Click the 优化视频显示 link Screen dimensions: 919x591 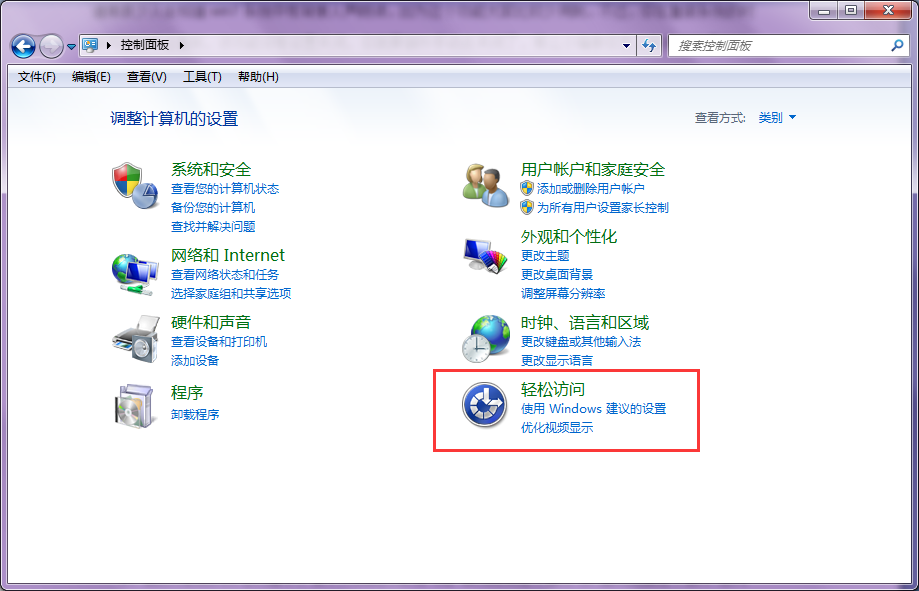557,428
